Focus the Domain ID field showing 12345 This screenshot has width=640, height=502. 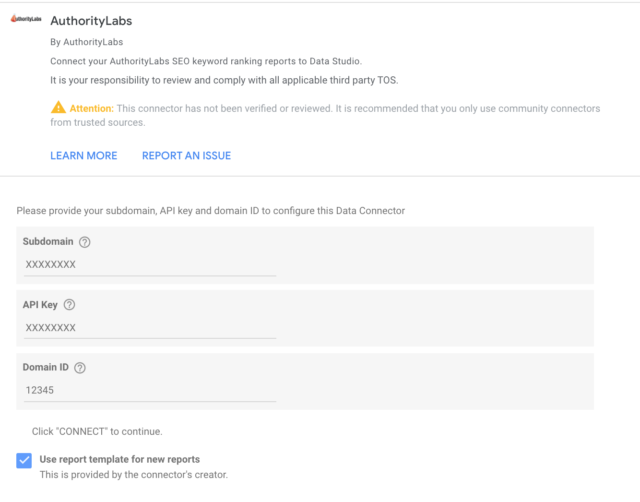click(150, 390)
